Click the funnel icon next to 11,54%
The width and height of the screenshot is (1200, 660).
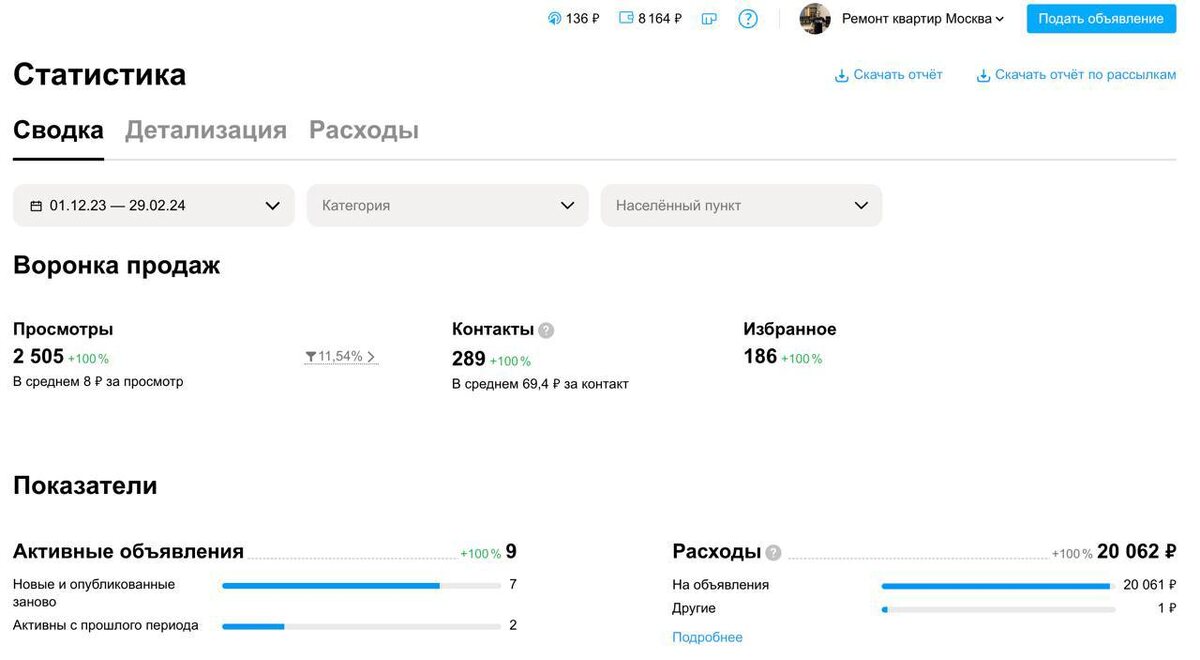pos(310,355)
